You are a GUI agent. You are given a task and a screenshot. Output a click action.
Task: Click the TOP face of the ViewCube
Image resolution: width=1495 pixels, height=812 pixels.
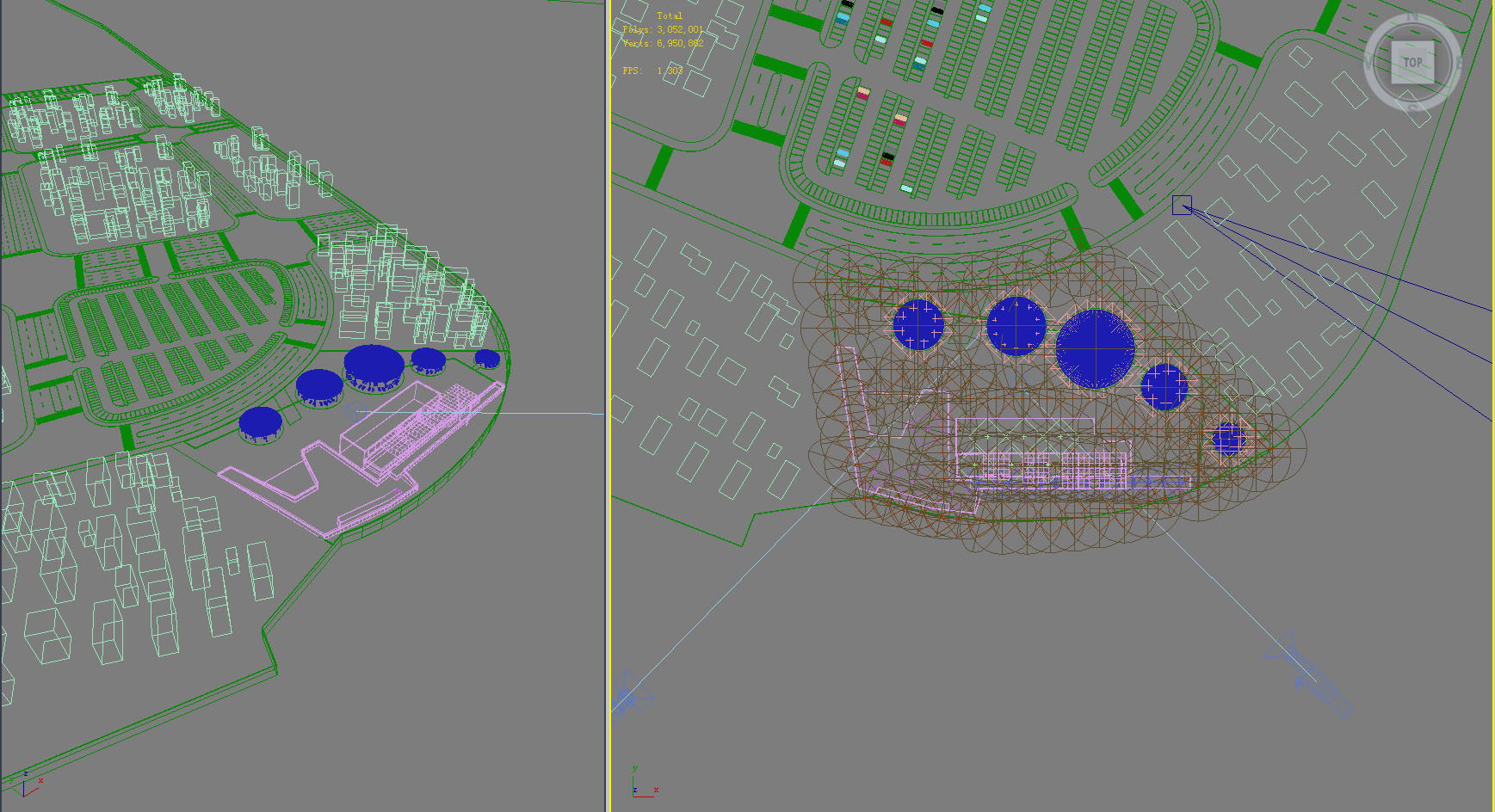click(x=1412, y=62)
